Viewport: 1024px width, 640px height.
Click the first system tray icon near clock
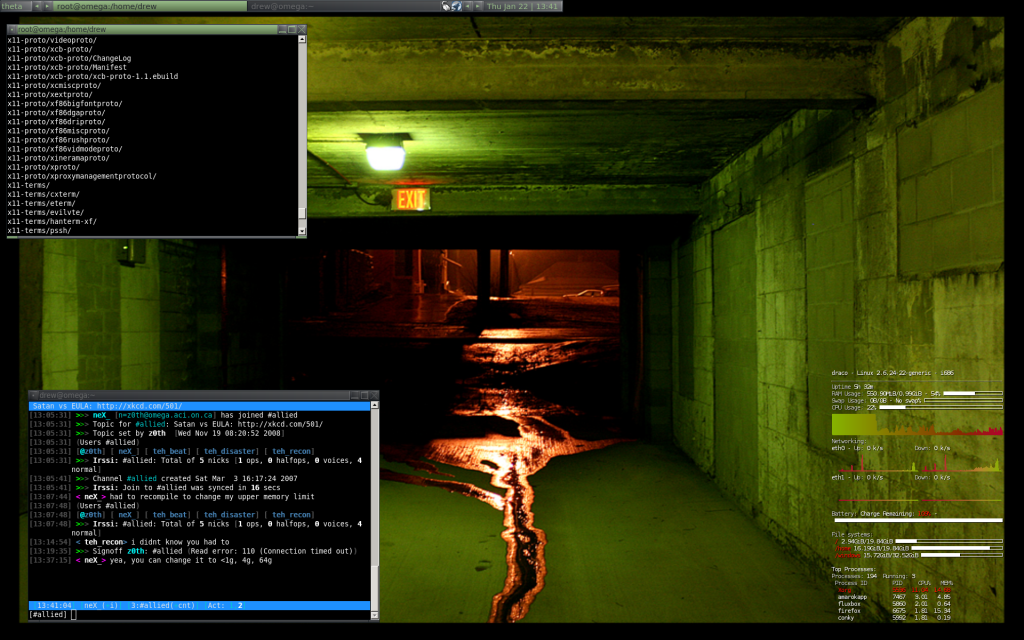coord(446,6)
